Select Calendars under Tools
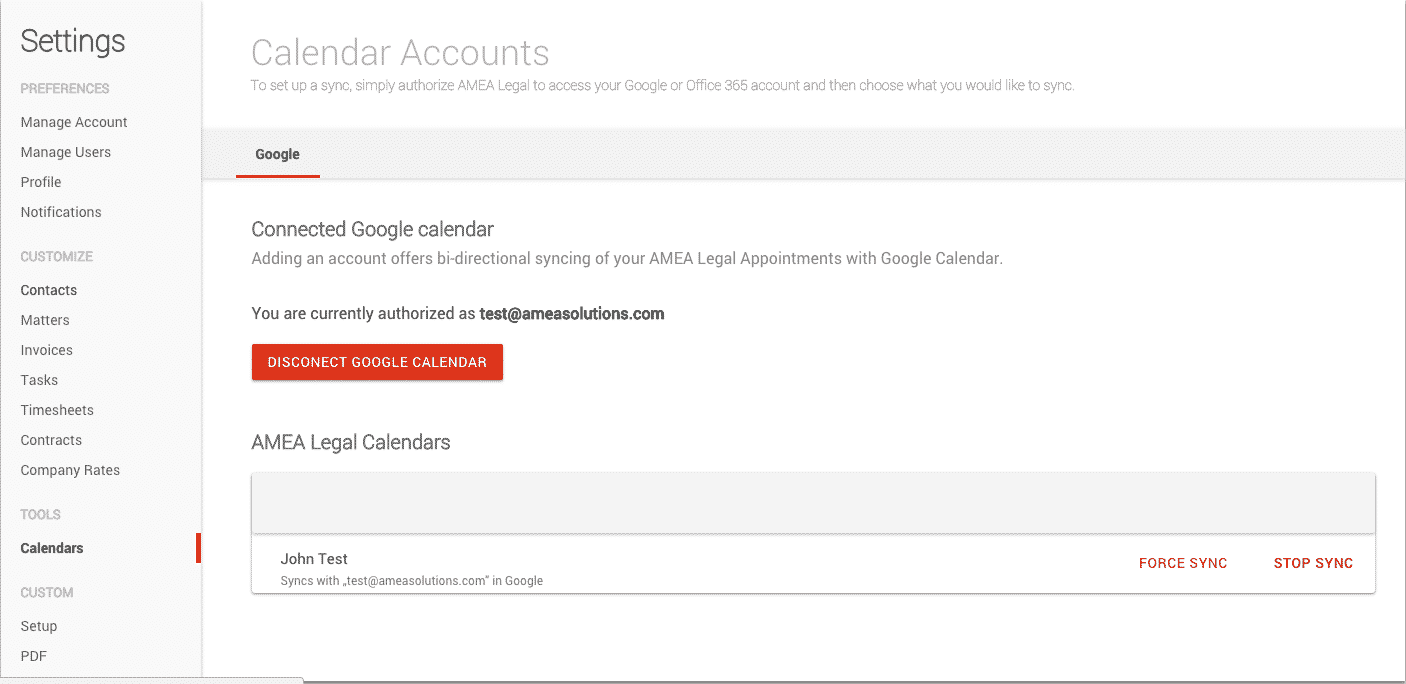 [52, 548]
